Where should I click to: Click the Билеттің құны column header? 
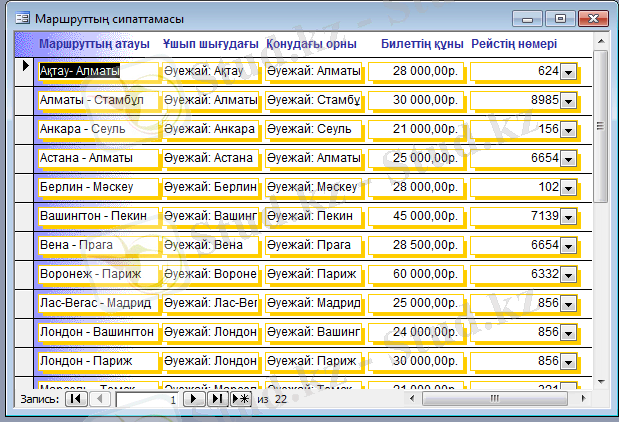(422, 45)
